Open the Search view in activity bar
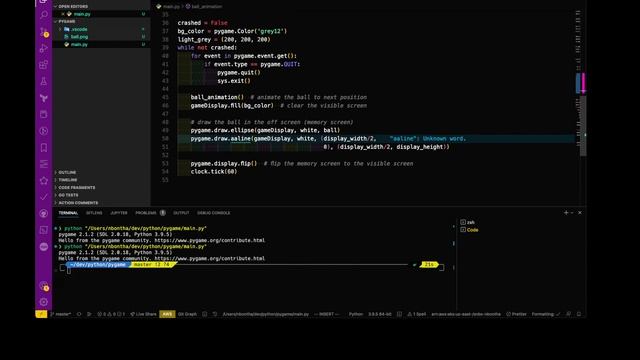 click(x=44, y=15)
